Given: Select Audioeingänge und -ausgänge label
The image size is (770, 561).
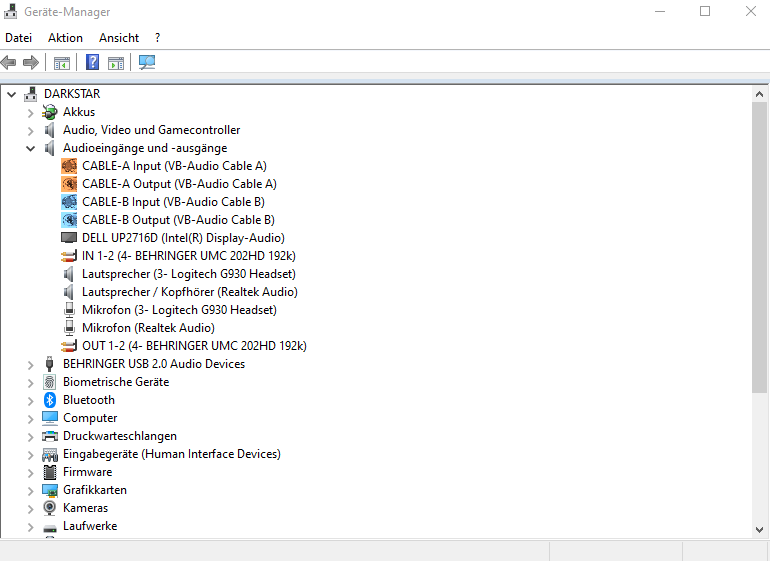Looking at the screenshot, I should [x=145, y=148].
